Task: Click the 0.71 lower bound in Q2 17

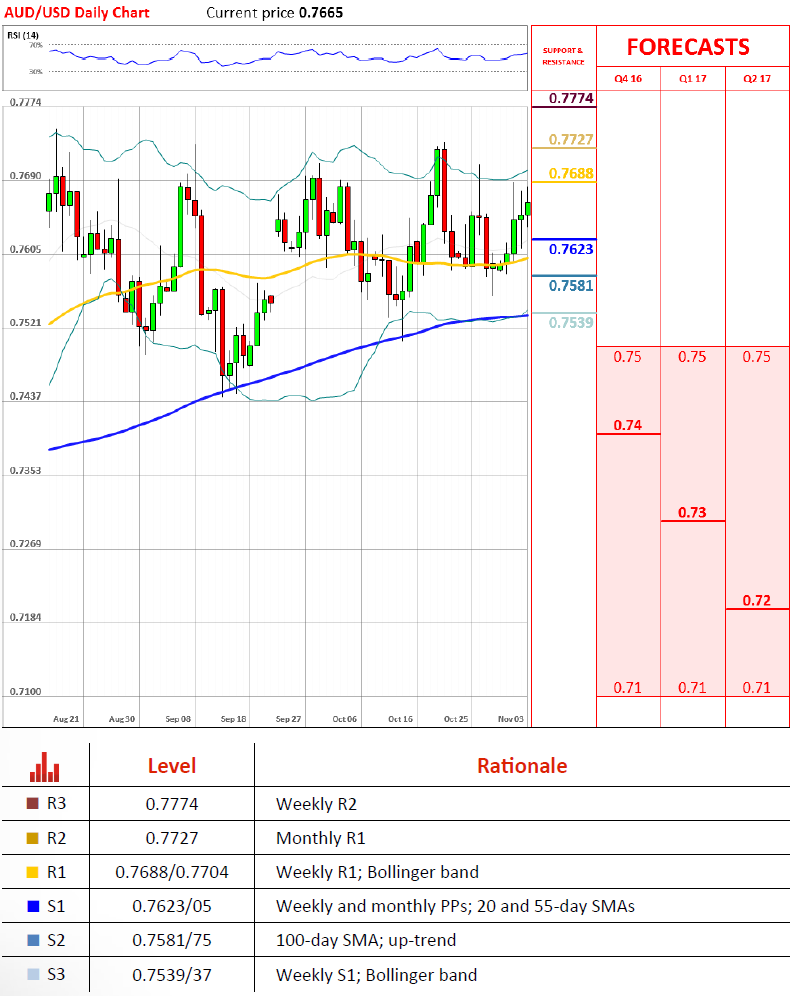Action: click(756, 687)
